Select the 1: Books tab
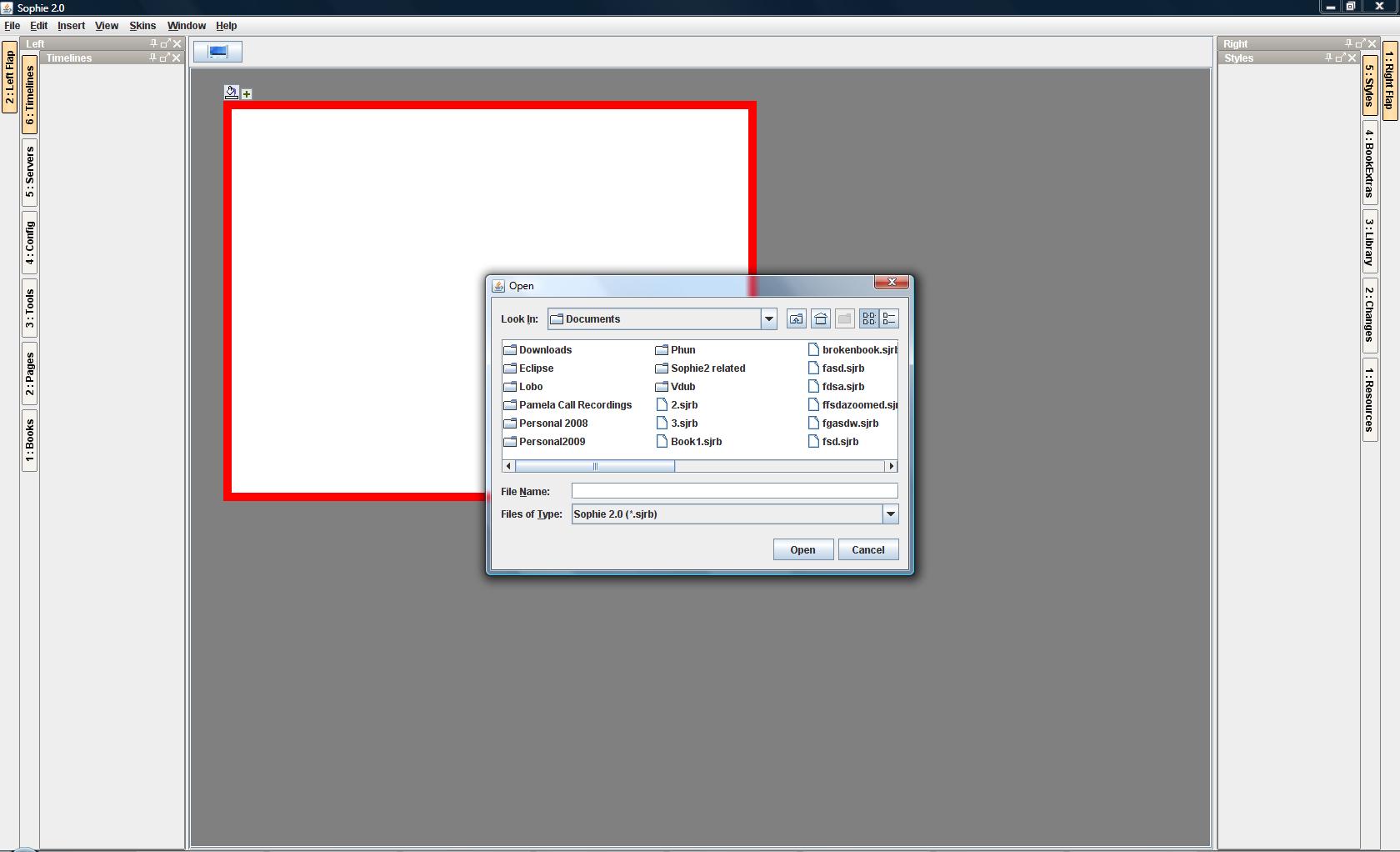This screenshot has width=1400, height=852. tap(29, 441)
